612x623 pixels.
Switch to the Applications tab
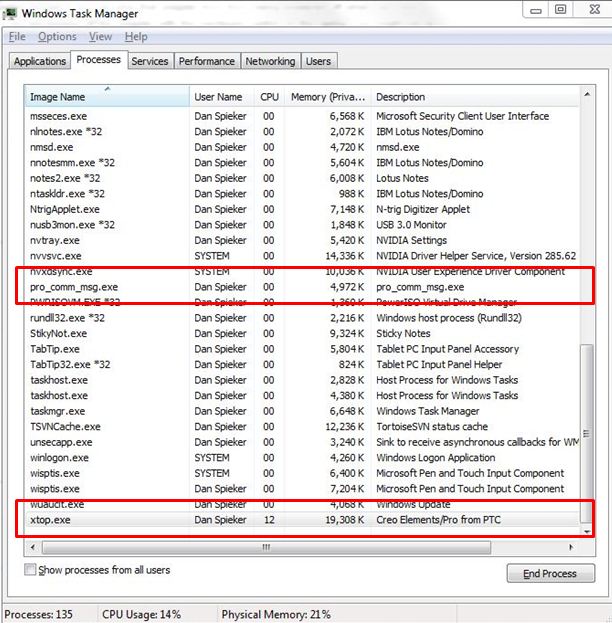40,61
